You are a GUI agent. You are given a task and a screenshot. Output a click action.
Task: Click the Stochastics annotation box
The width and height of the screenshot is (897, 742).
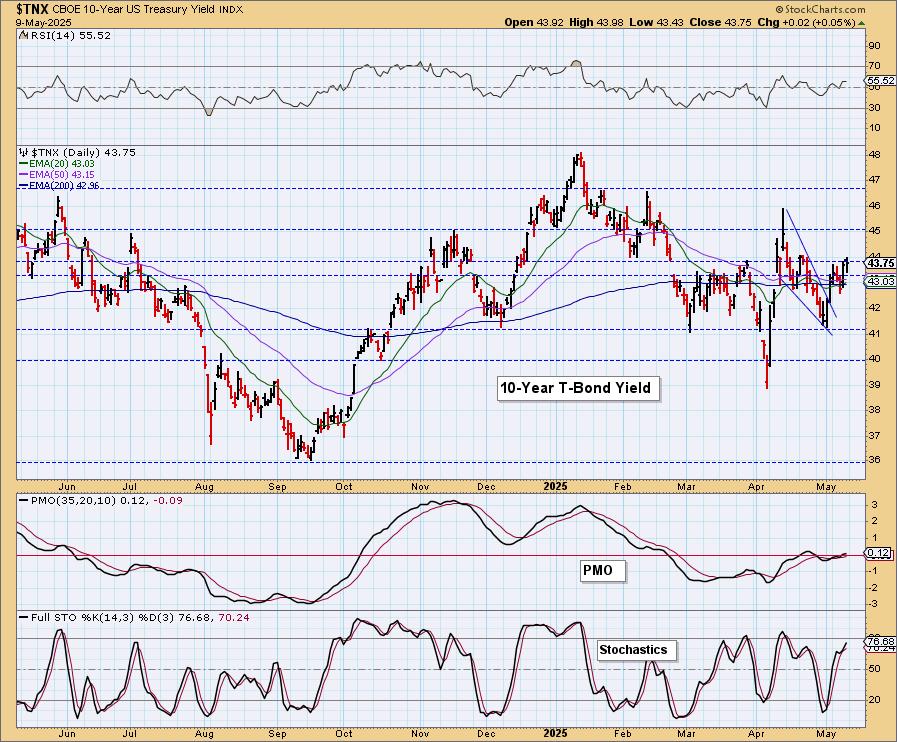click(636, 650)
